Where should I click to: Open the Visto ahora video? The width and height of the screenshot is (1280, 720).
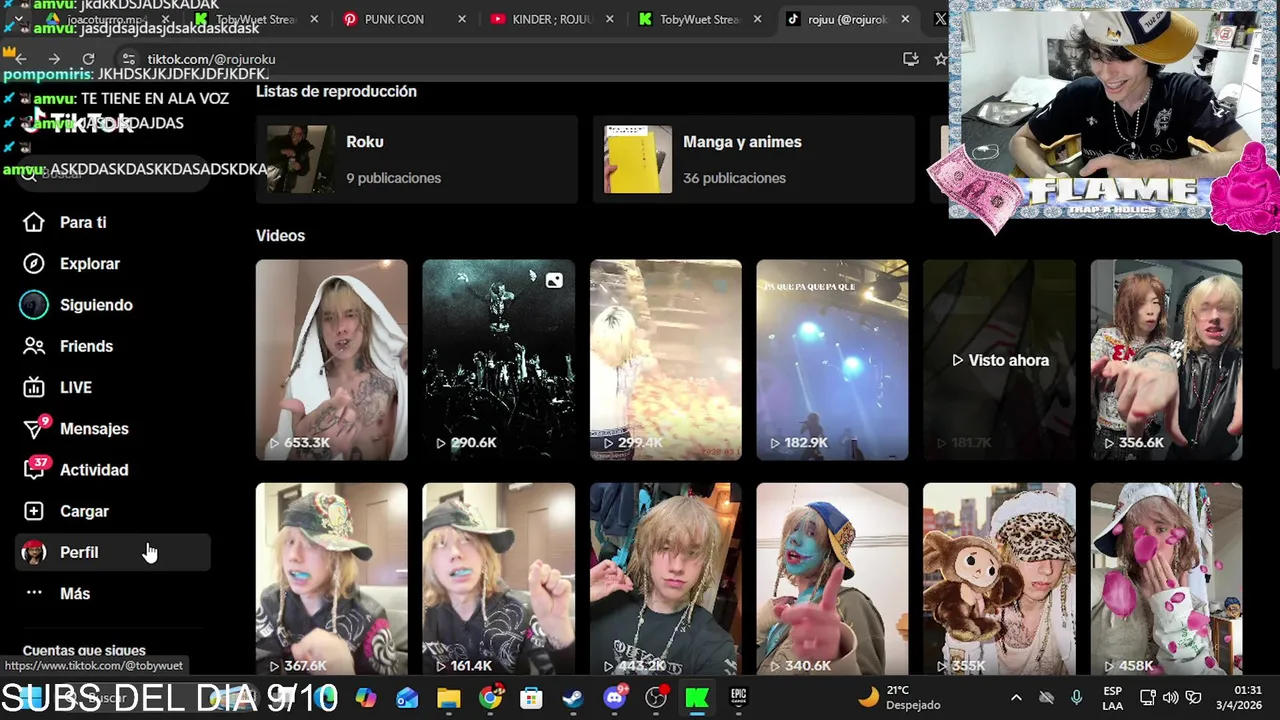pos(1000,360)
